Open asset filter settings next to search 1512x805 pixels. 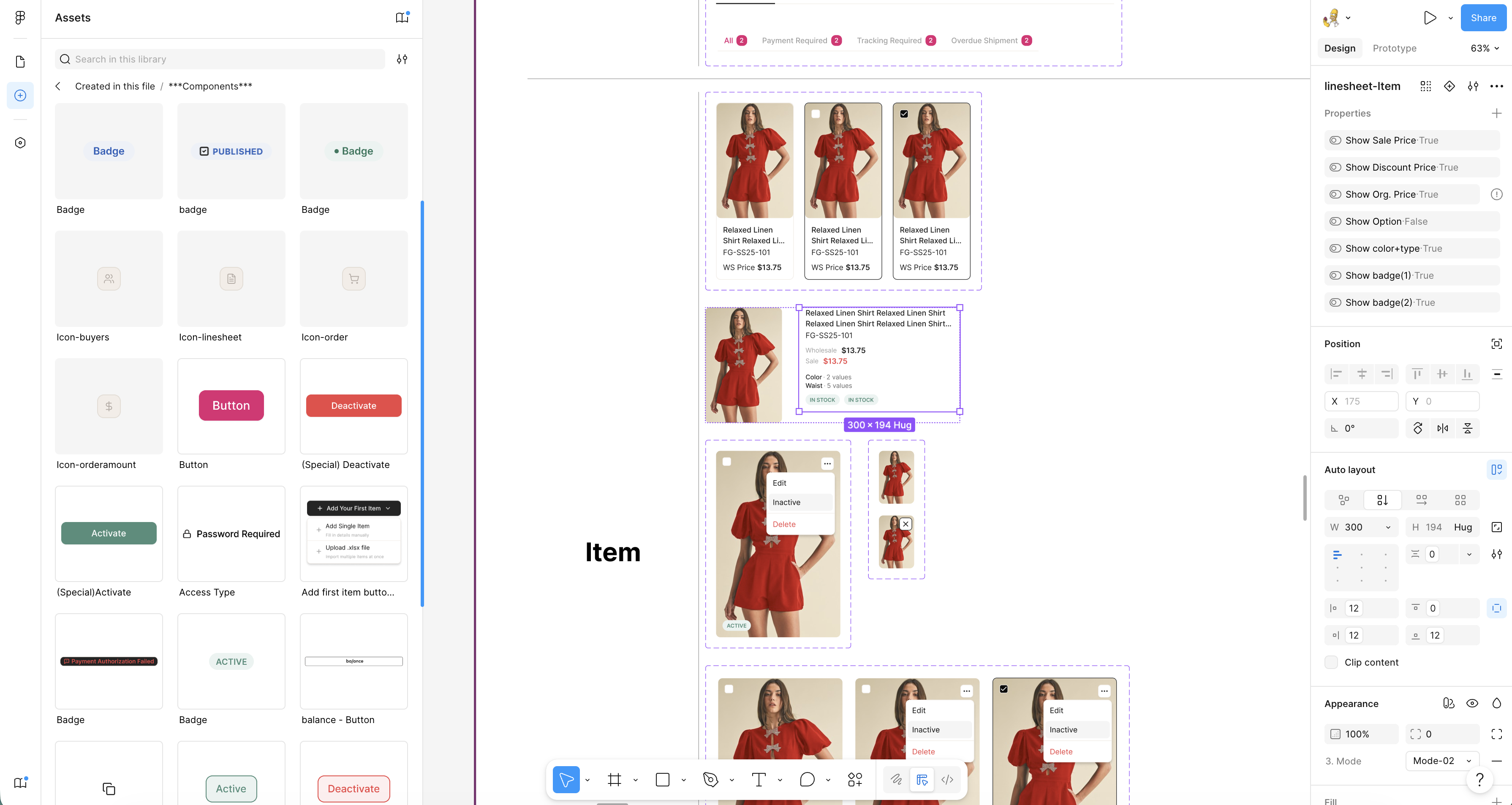[402, 59]
